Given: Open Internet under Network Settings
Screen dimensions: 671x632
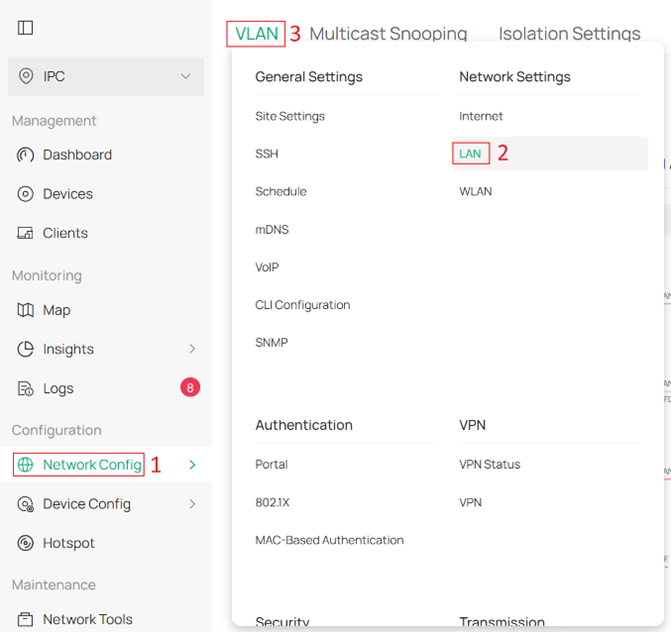Looking at the screenshot, I should [481, 116].
